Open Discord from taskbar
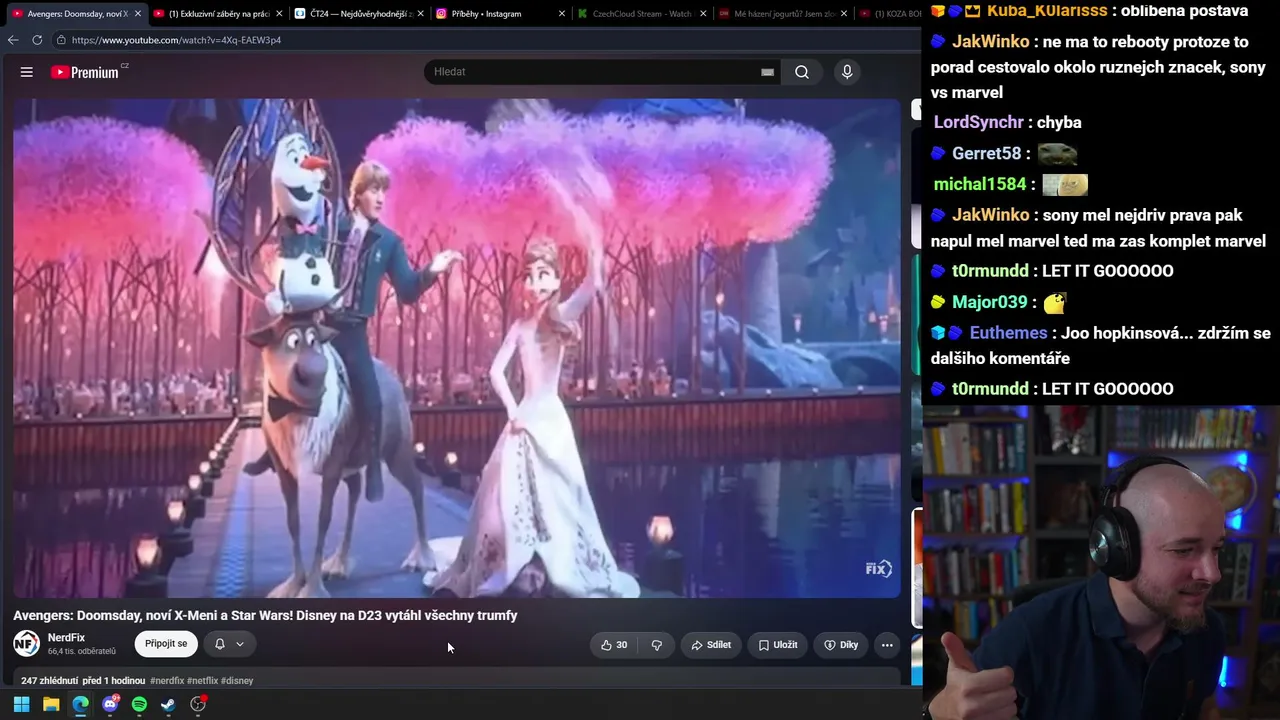This screenshot has height=720, width=1280. pos(110,704)
